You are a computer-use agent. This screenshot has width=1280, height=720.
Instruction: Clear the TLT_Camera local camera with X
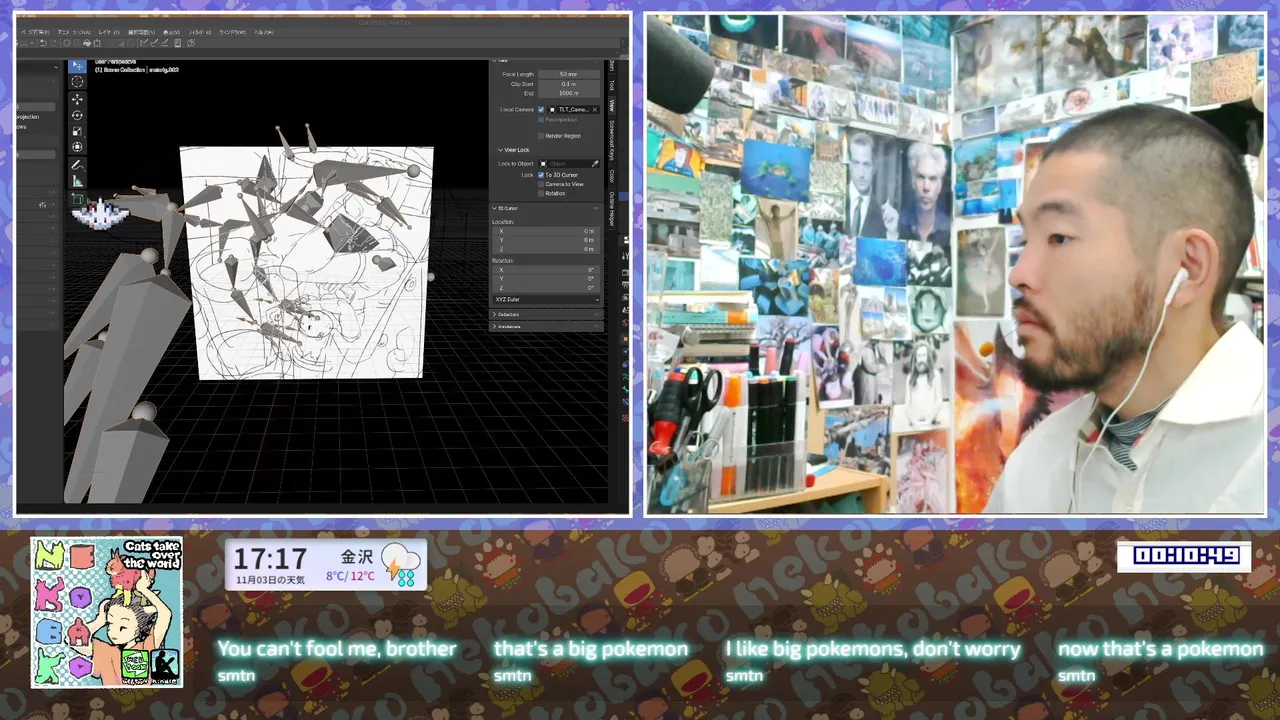click(x=595, y=109)
